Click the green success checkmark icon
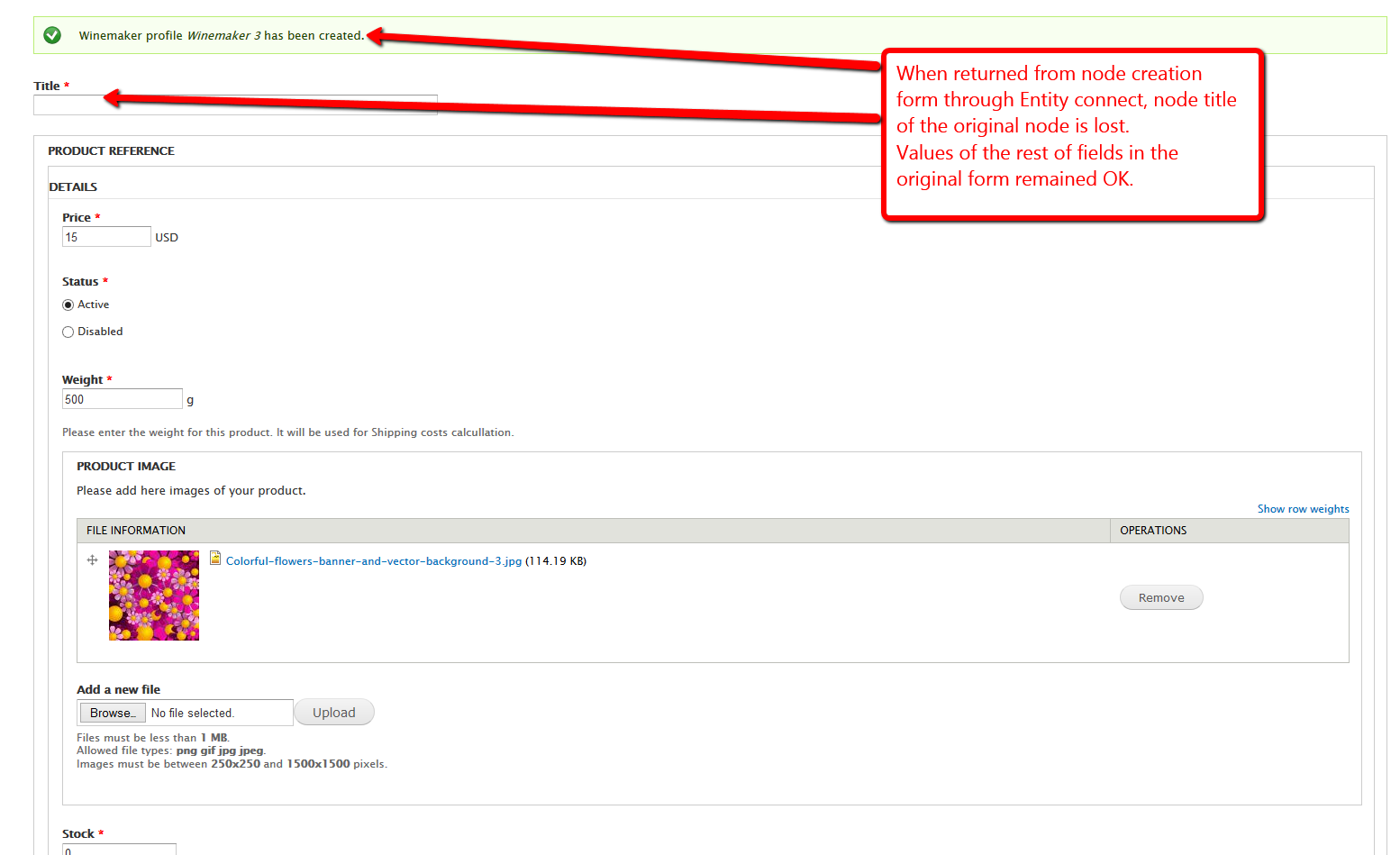 click(x=52, y=35)
